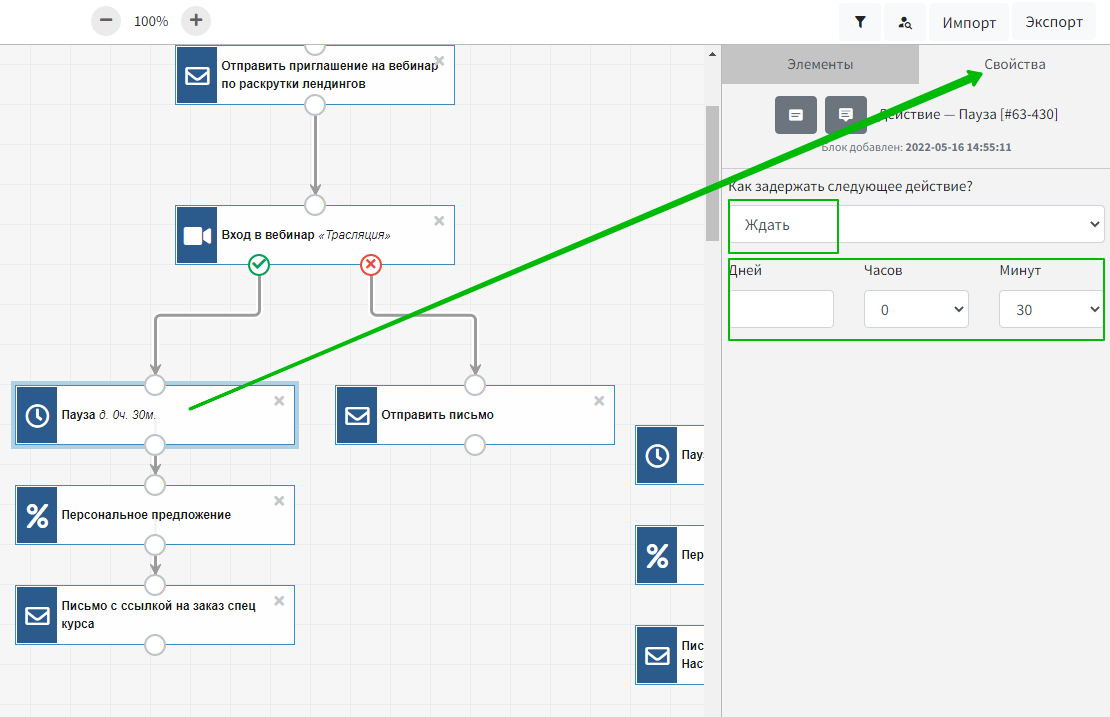1110x717 pixels.
Task: Click the camera icon on Вход в вебинар
Action: pos(197,235)
